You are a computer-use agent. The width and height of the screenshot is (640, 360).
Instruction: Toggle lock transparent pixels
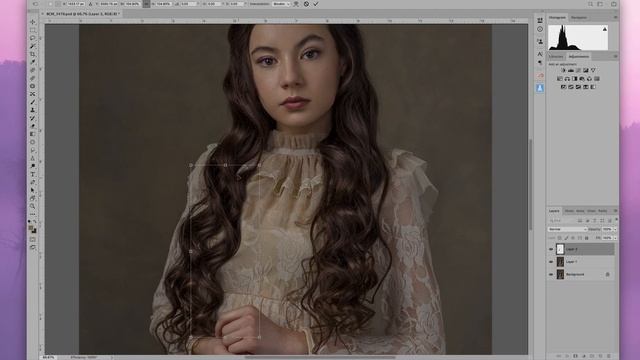point(560,238)
